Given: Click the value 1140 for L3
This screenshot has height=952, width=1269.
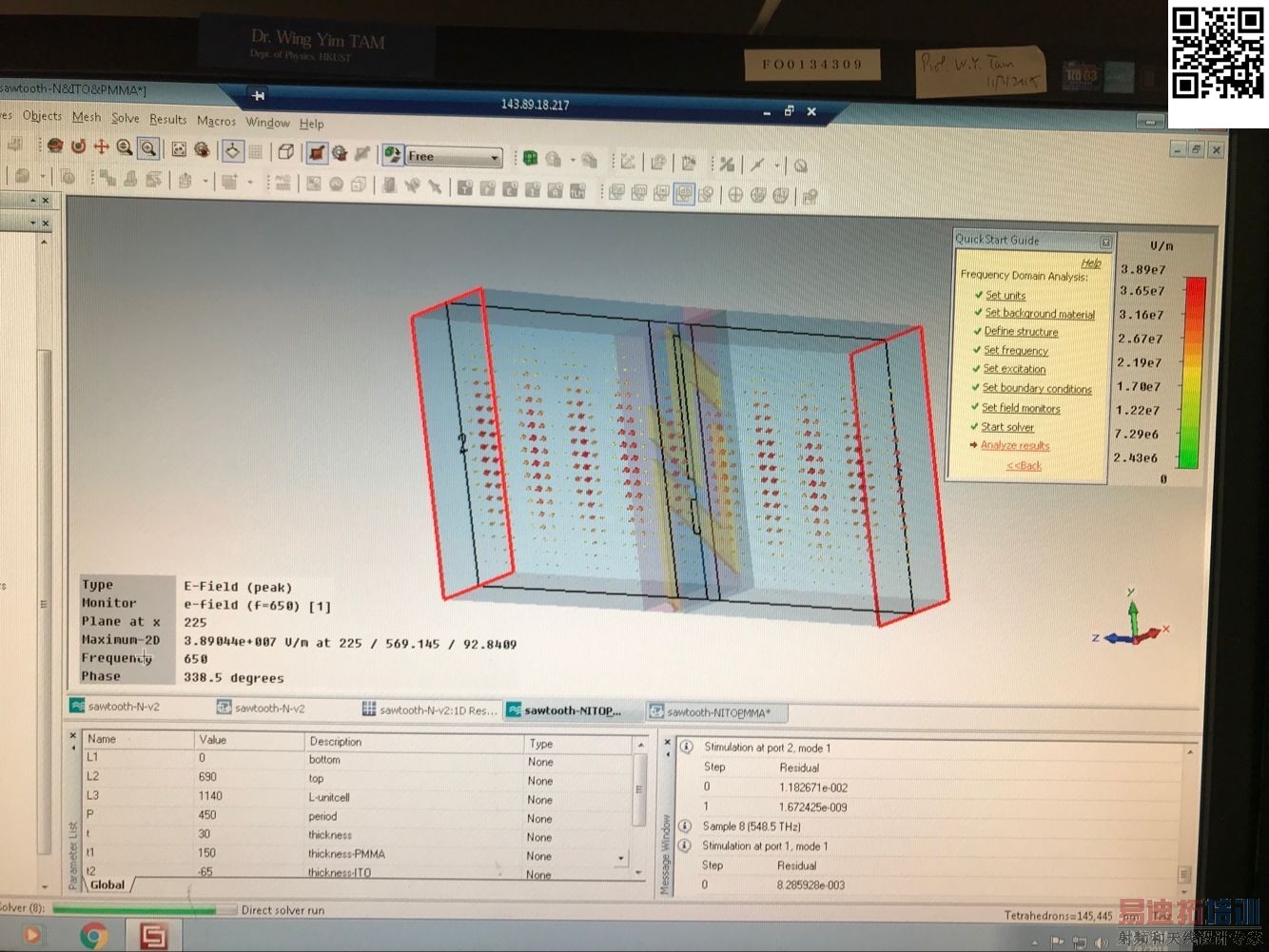Looking at the screenshot, I should point(209,796).
